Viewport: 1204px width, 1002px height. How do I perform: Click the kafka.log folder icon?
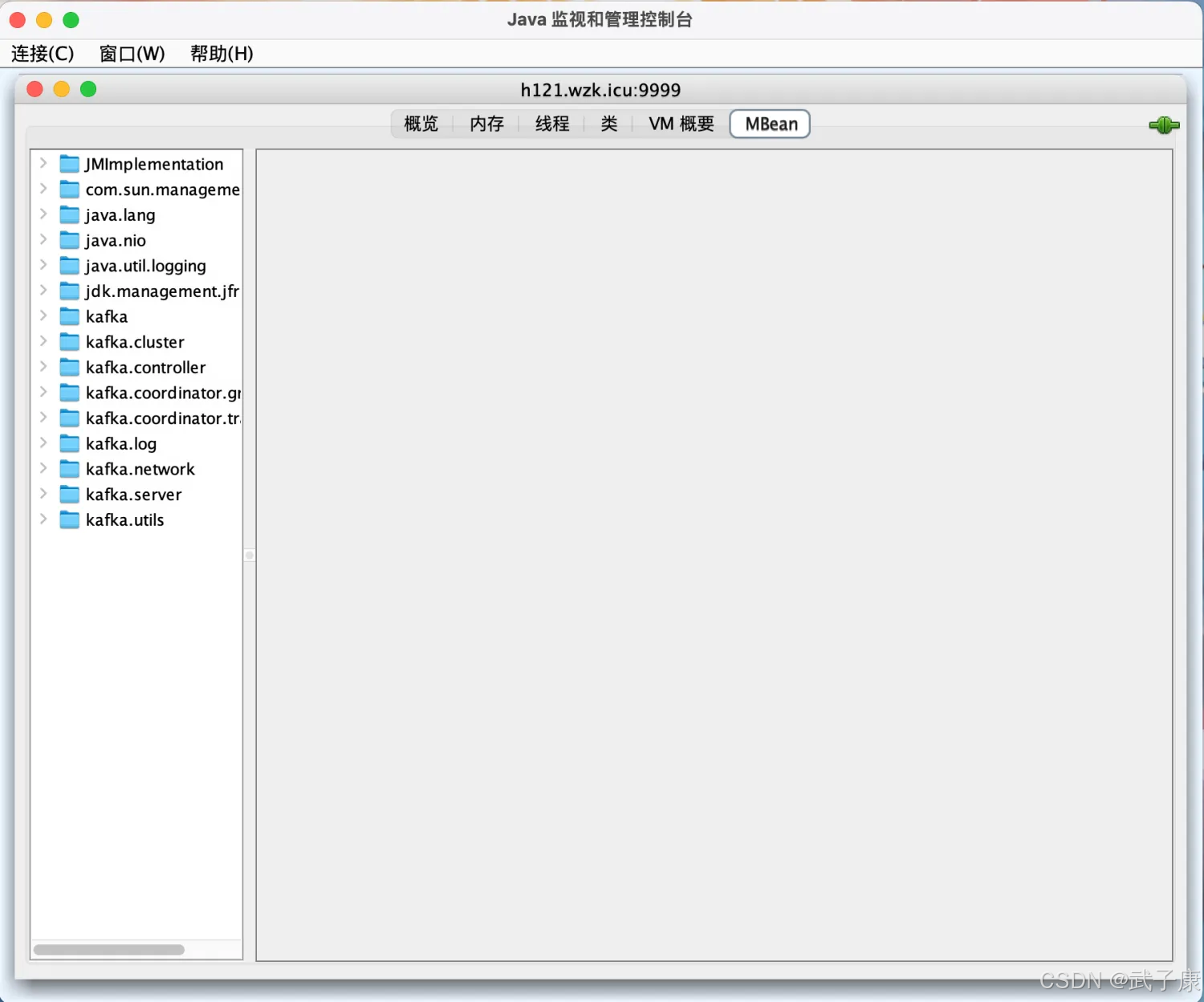tap(70, 443)
